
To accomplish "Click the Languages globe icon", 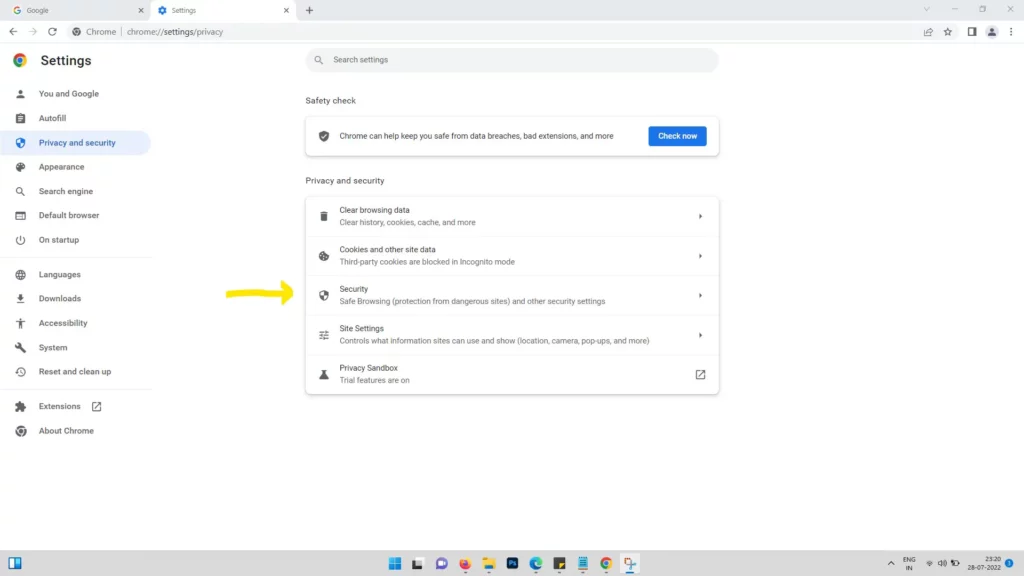I will [x=20, y=274].
